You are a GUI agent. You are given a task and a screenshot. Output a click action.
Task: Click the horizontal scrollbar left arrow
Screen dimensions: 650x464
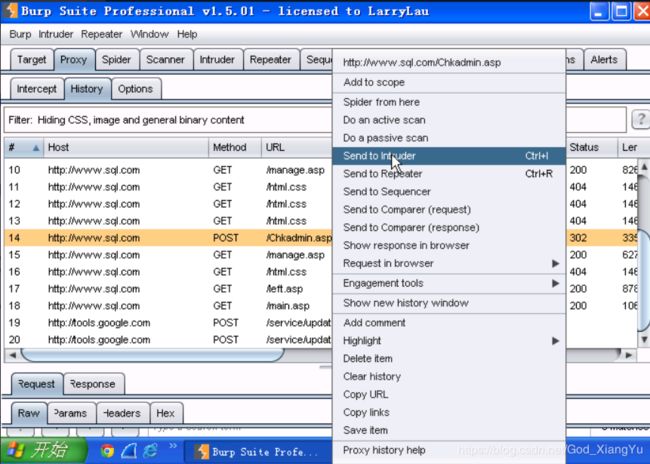tap(12, 355)
